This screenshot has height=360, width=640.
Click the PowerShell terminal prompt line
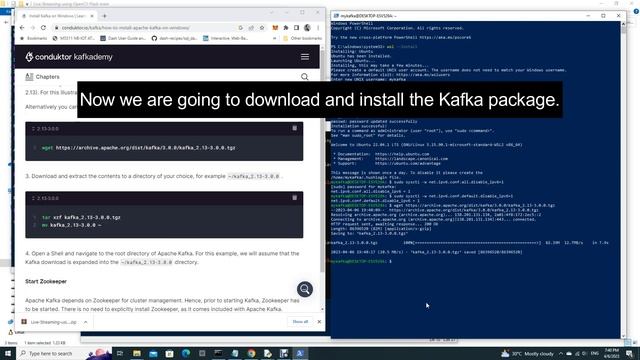point(361,261)
